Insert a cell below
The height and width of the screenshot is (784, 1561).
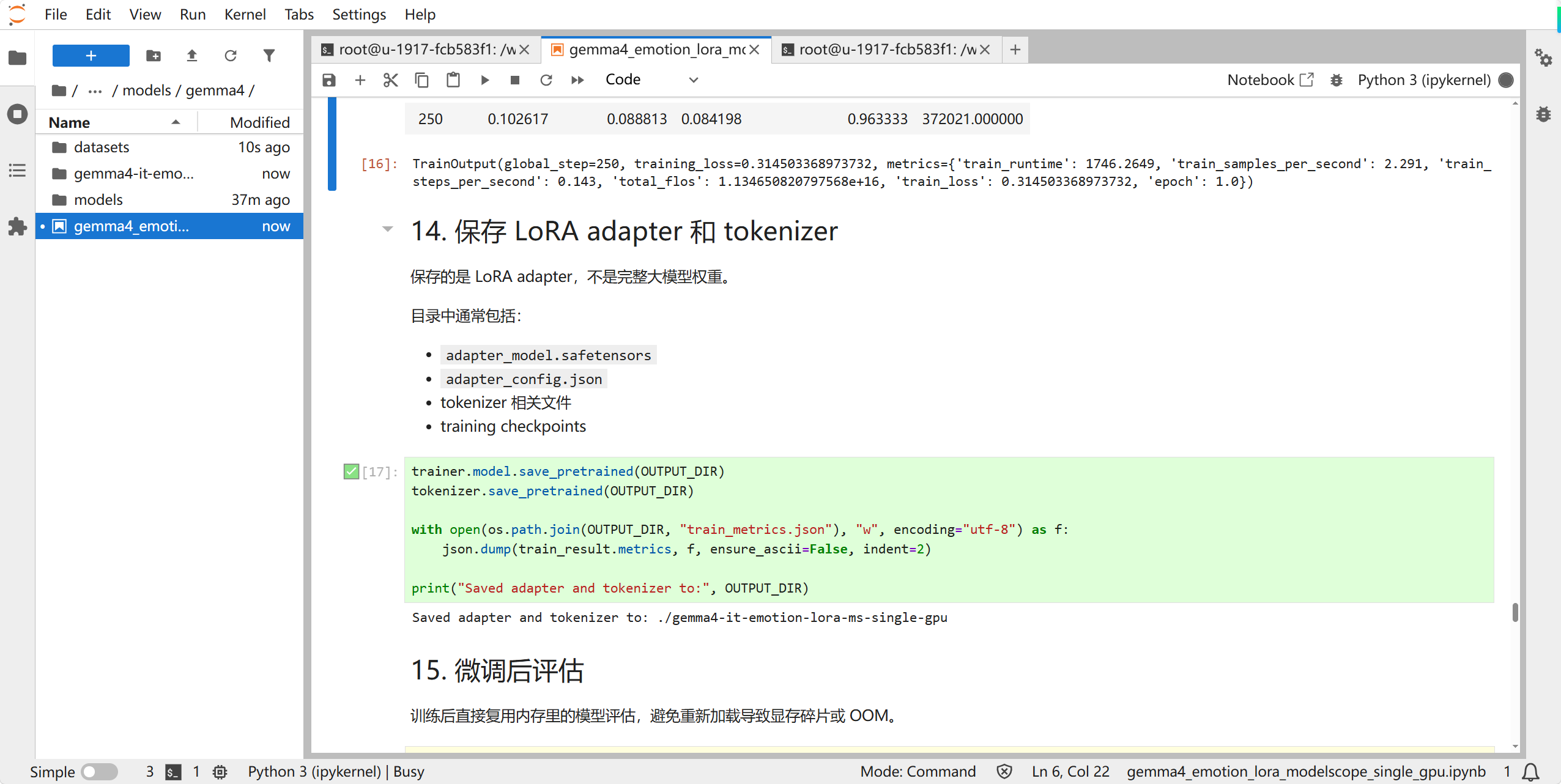click(360, 80)
